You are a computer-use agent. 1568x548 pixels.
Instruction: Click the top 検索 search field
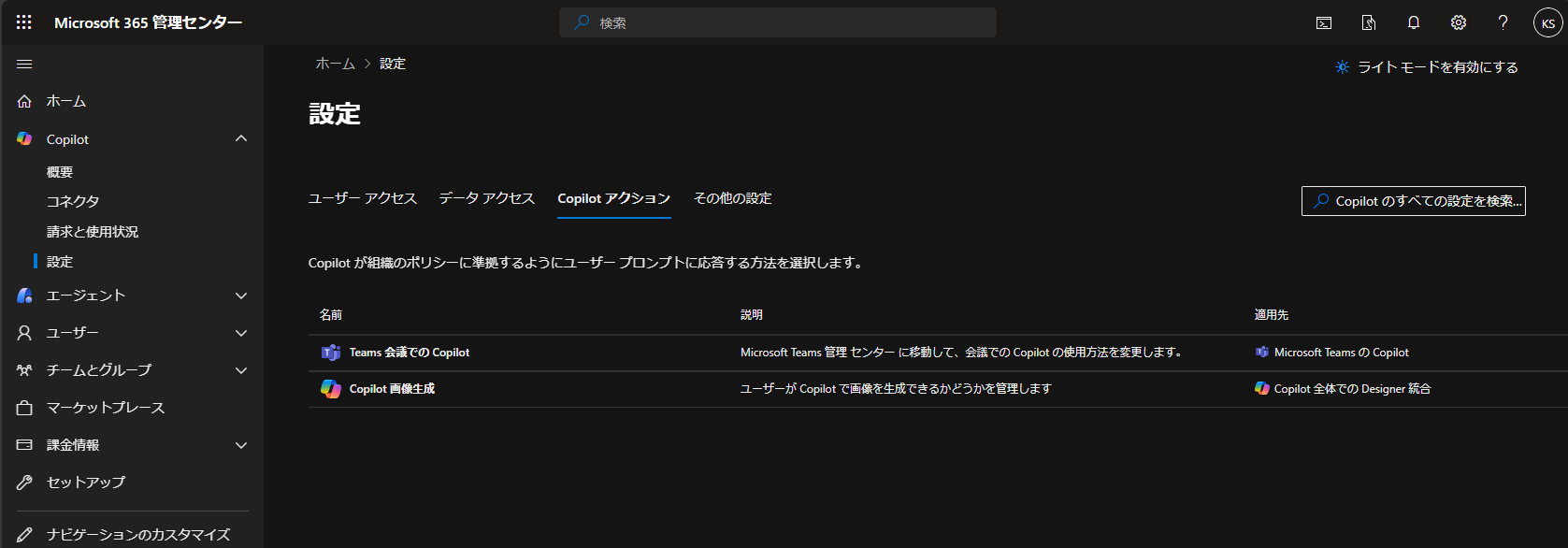click(x=778, y=22)
